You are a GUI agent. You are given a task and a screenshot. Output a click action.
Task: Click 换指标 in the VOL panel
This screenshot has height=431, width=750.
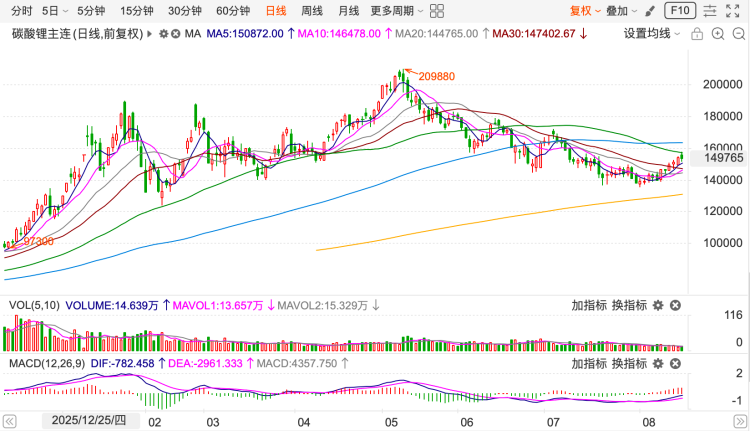[629, 305]
